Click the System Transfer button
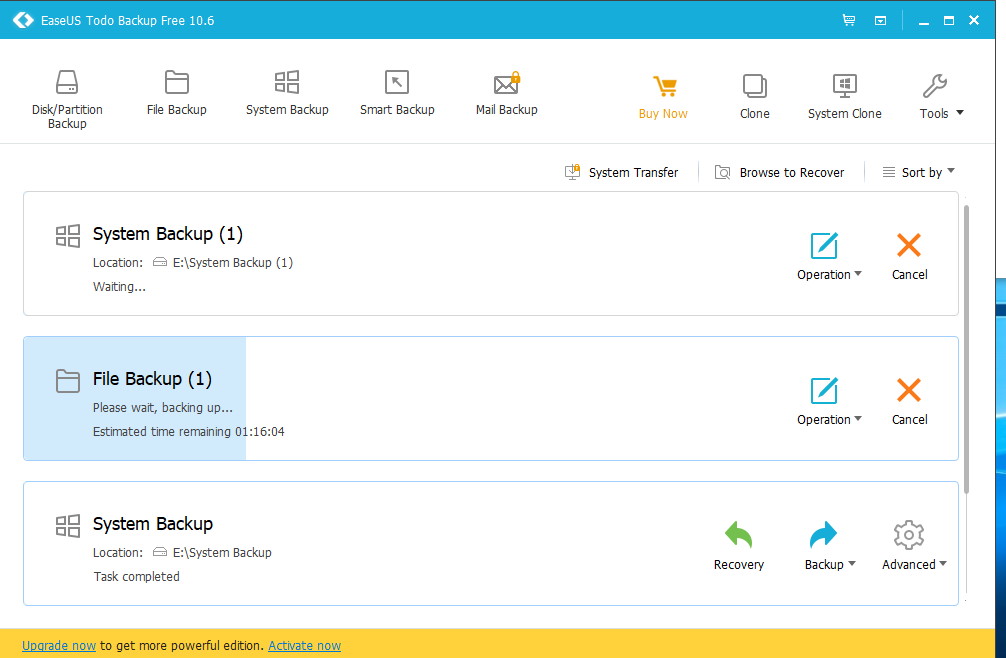The image size is (1006, 658). coord(621,173)
